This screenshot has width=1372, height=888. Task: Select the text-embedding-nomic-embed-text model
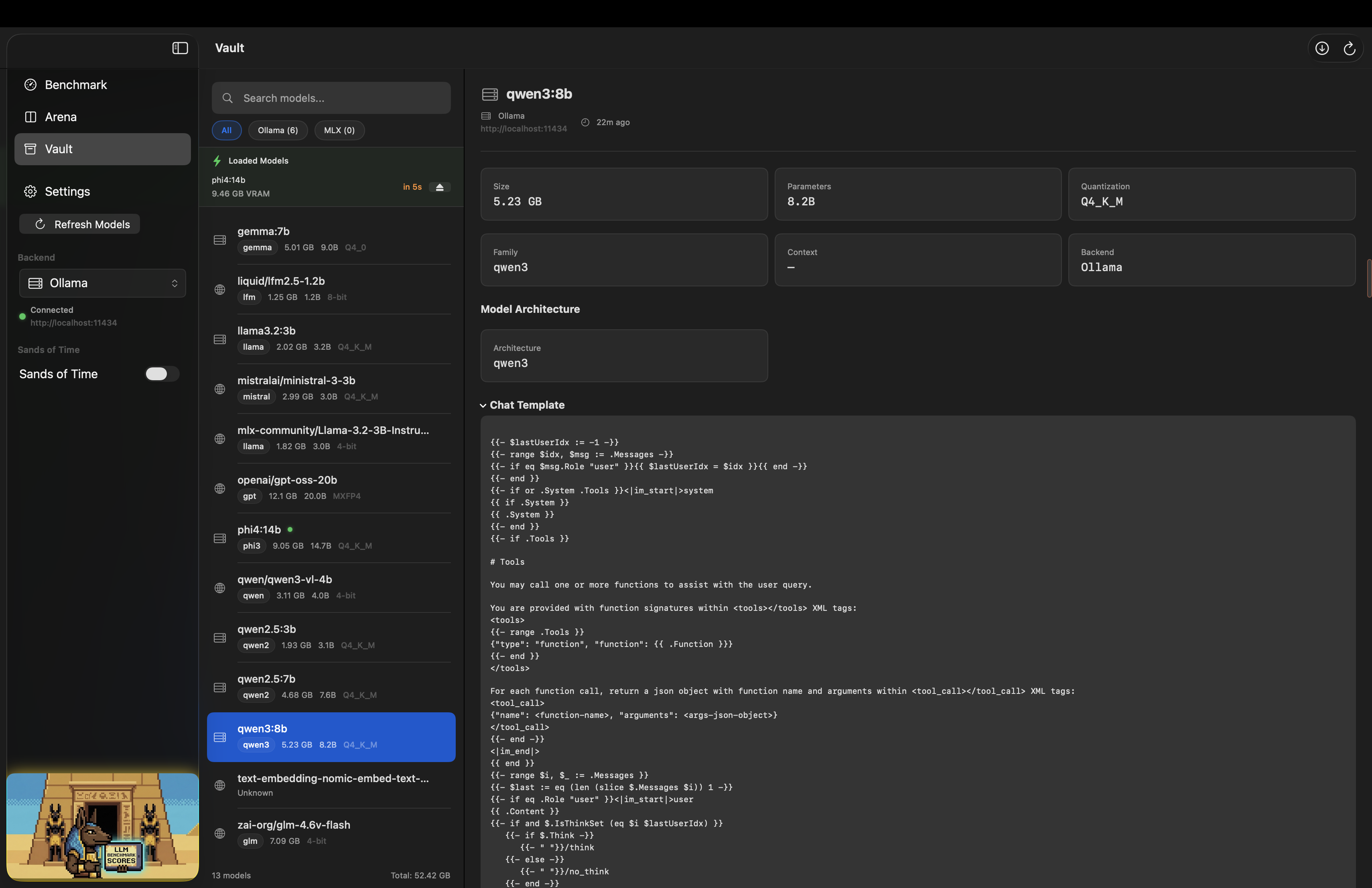pos(331,785)
